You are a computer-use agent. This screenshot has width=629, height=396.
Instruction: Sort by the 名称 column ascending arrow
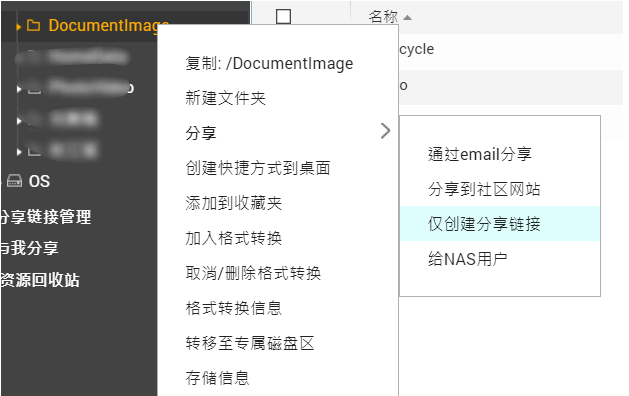click(x=408, y=17)
